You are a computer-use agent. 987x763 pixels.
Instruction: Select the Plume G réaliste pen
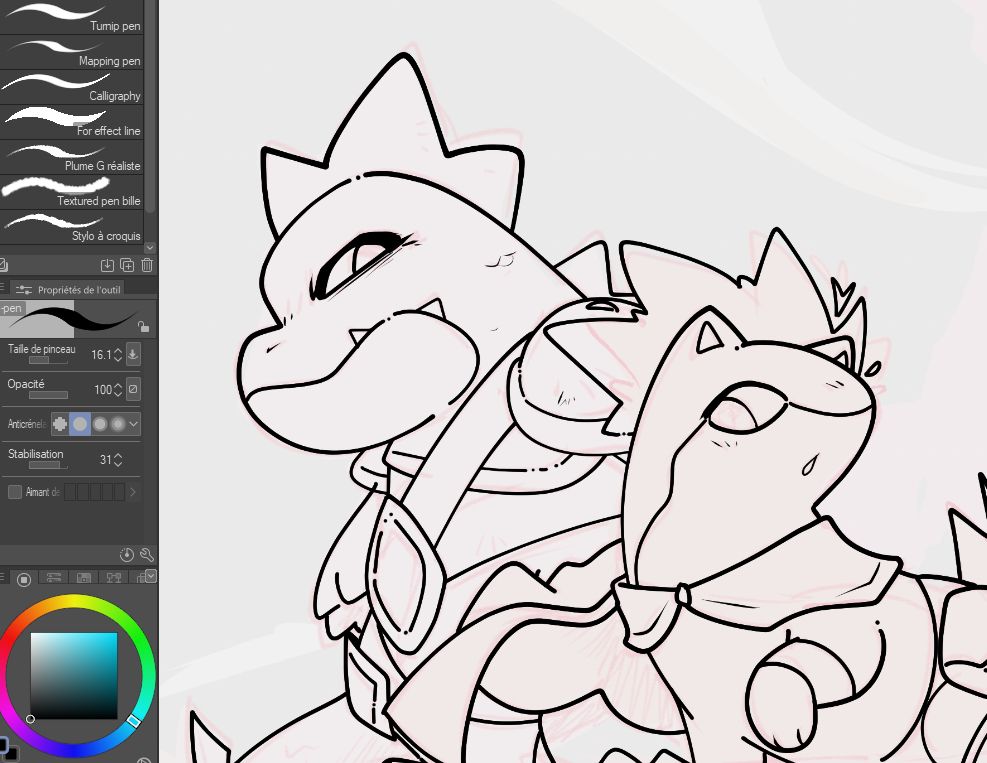[x=71, y=157]
